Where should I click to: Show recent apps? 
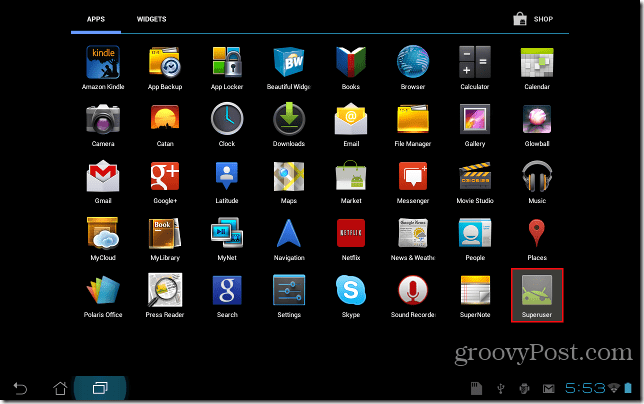pyautogui.click(x=100, y=388)
